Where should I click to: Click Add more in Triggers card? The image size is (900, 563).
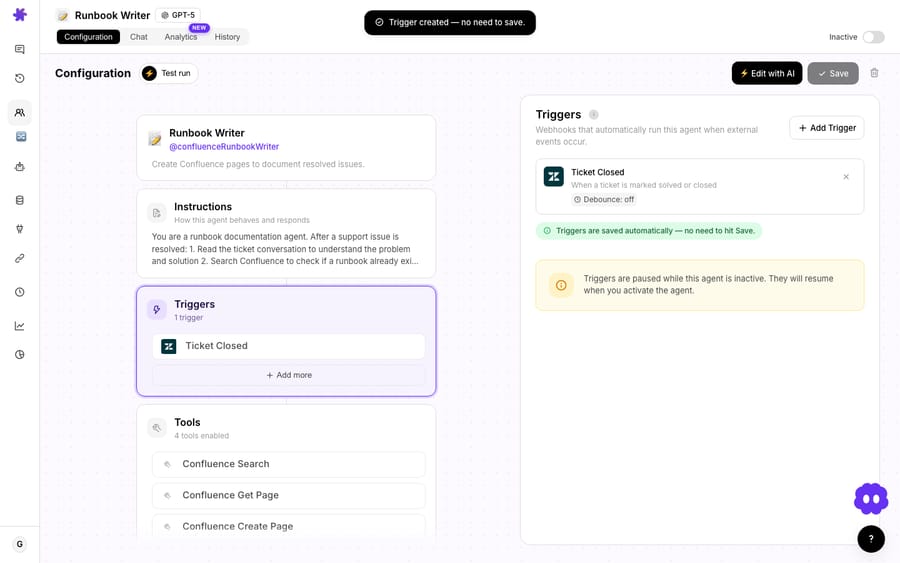point(289,375)
